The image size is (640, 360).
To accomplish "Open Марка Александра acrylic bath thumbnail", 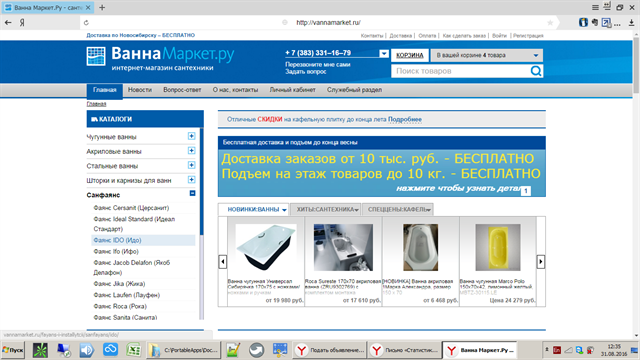I will [x=420, y=247].
